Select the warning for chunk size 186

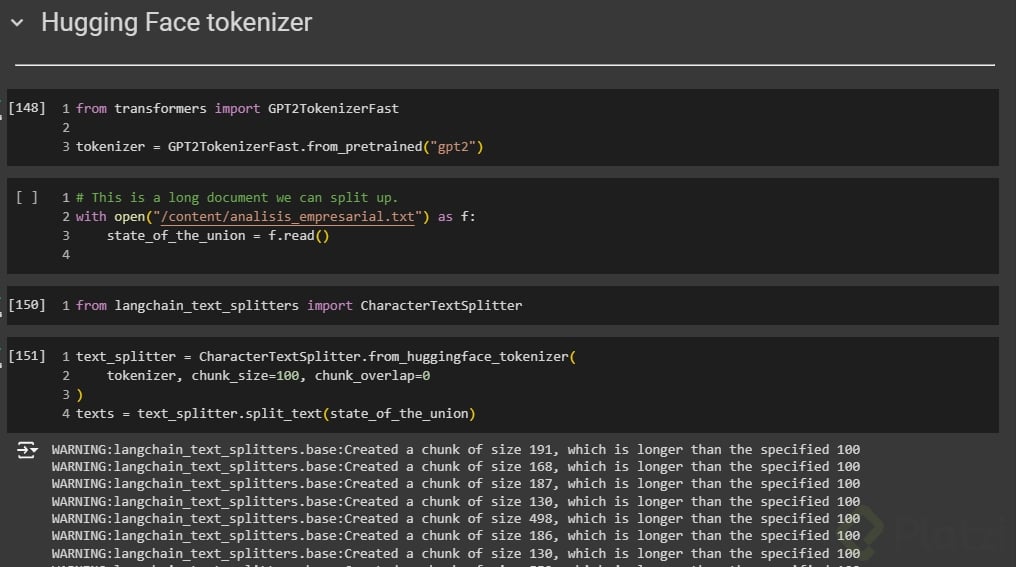455,536
